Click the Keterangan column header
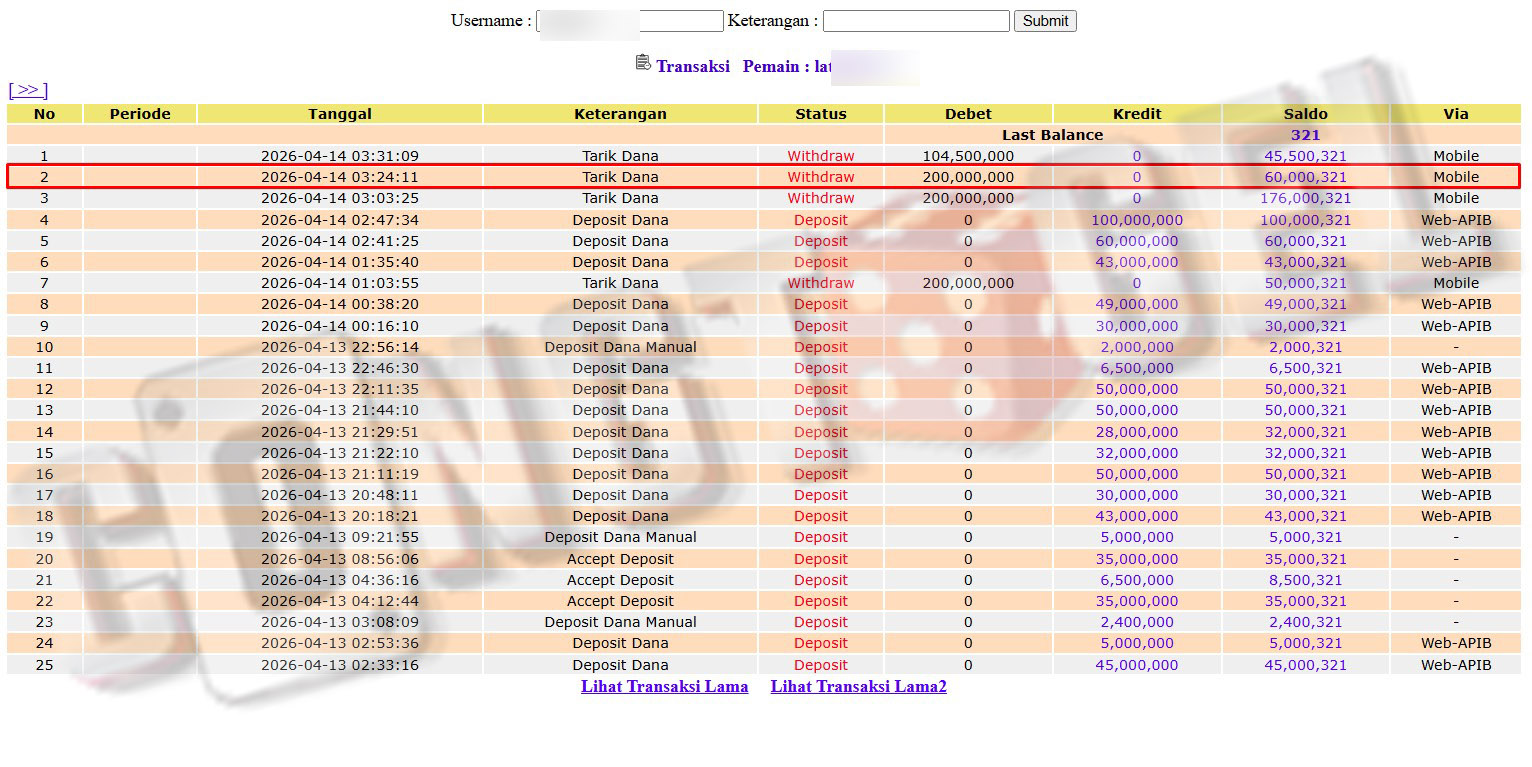This screenshot has width=1532, height=767. 620,114
